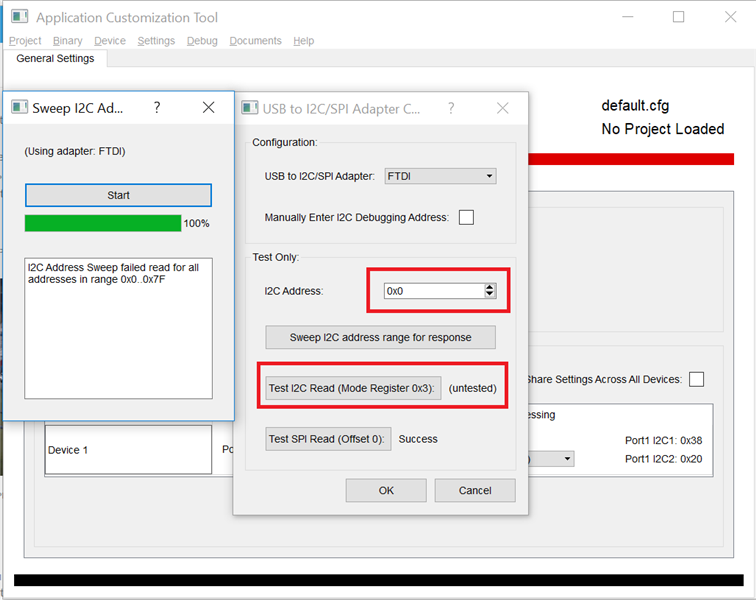This screenshot has width=756, height=600.
Task: Open the Help menu
Action: tap(303, 41)
